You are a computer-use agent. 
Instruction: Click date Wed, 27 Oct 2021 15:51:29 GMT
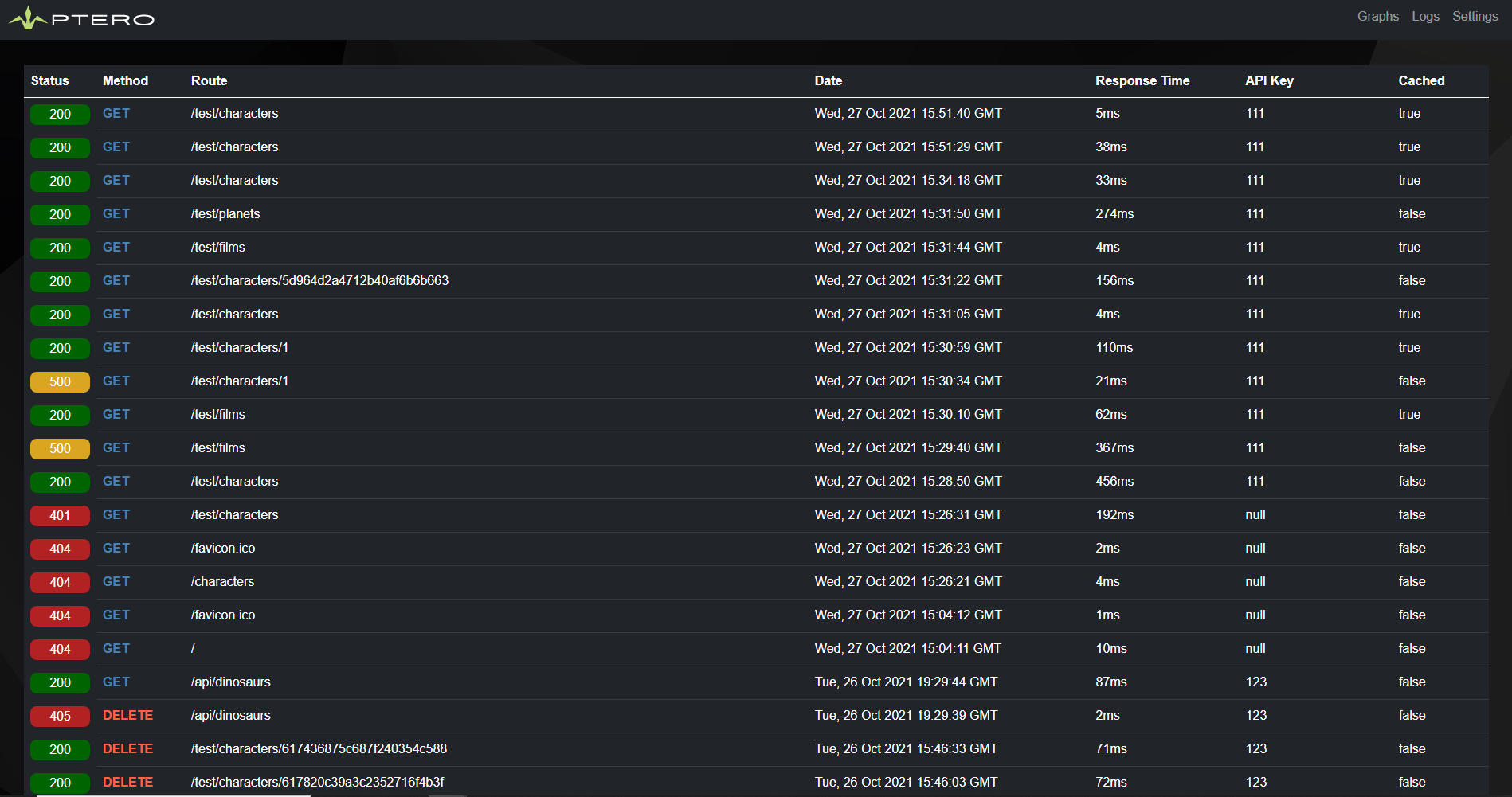[908, 147]
